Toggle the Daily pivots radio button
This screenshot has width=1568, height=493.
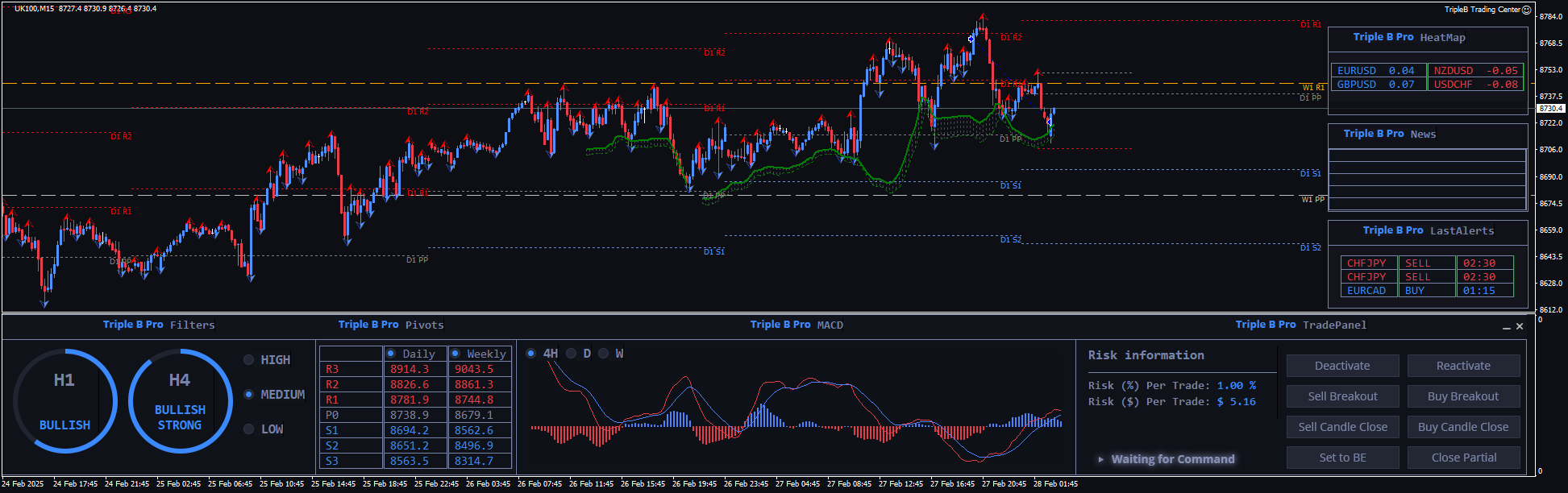pos(391,354)
